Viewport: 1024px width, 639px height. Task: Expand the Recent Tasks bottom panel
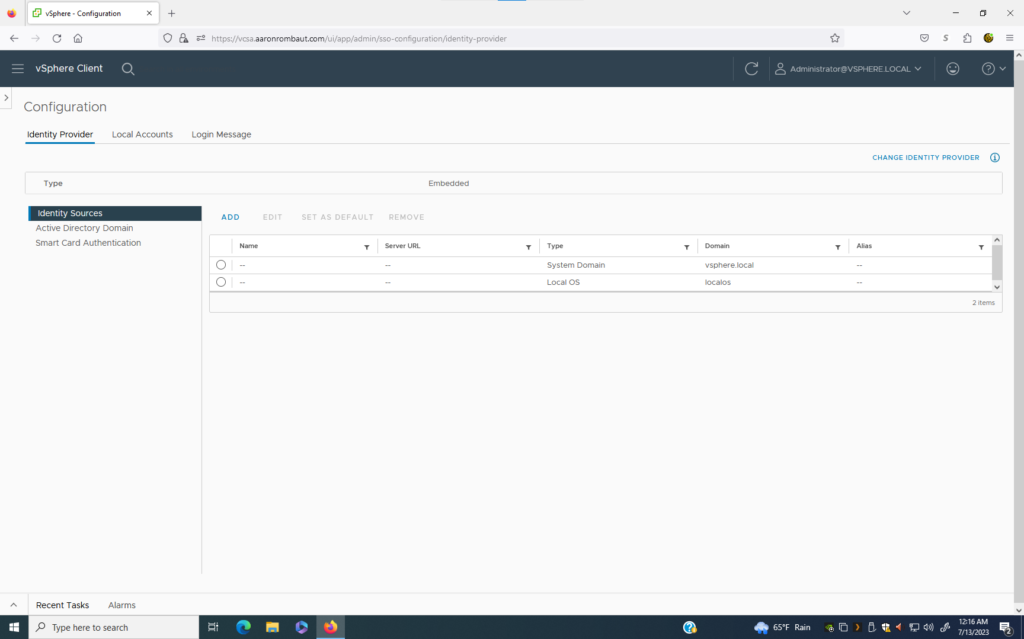[14, 605]
